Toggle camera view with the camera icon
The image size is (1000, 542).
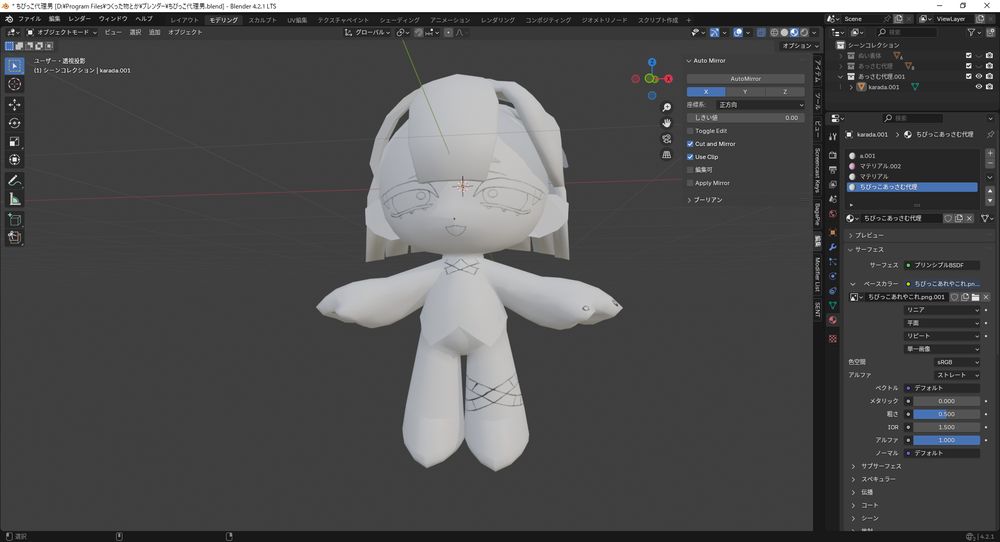point(666,139)
